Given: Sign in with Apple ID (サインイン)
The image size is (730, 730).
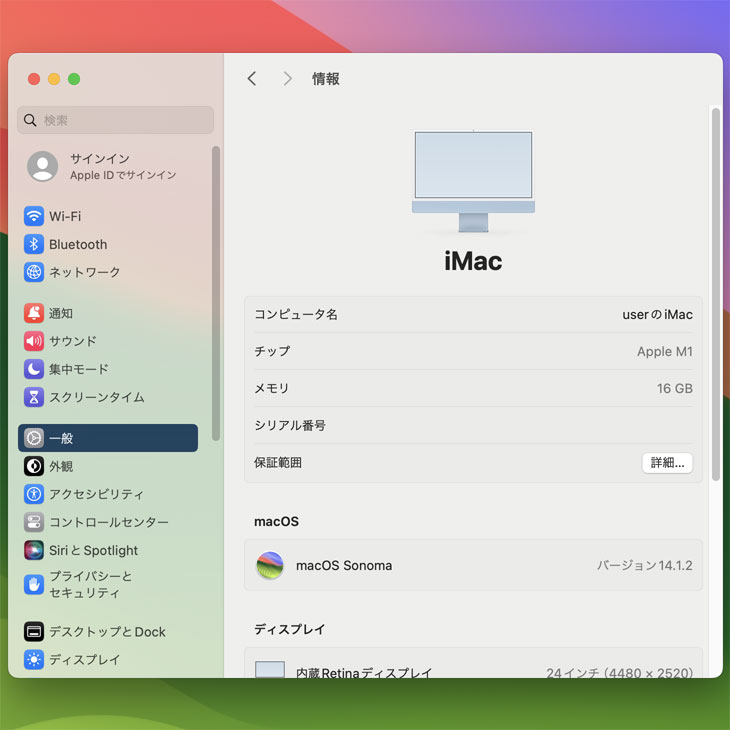Looking at the screenshot, I should (x=100, y=166).
